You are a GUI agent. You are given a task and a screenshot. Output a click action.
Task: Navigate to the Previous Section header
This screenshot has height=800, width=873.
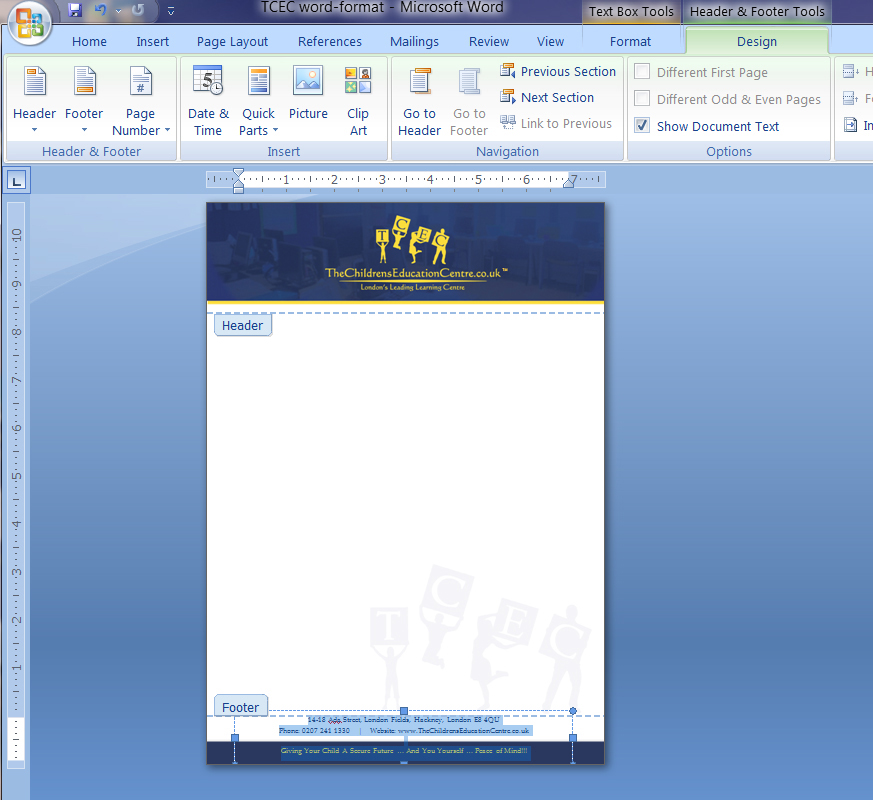point(558,71)
